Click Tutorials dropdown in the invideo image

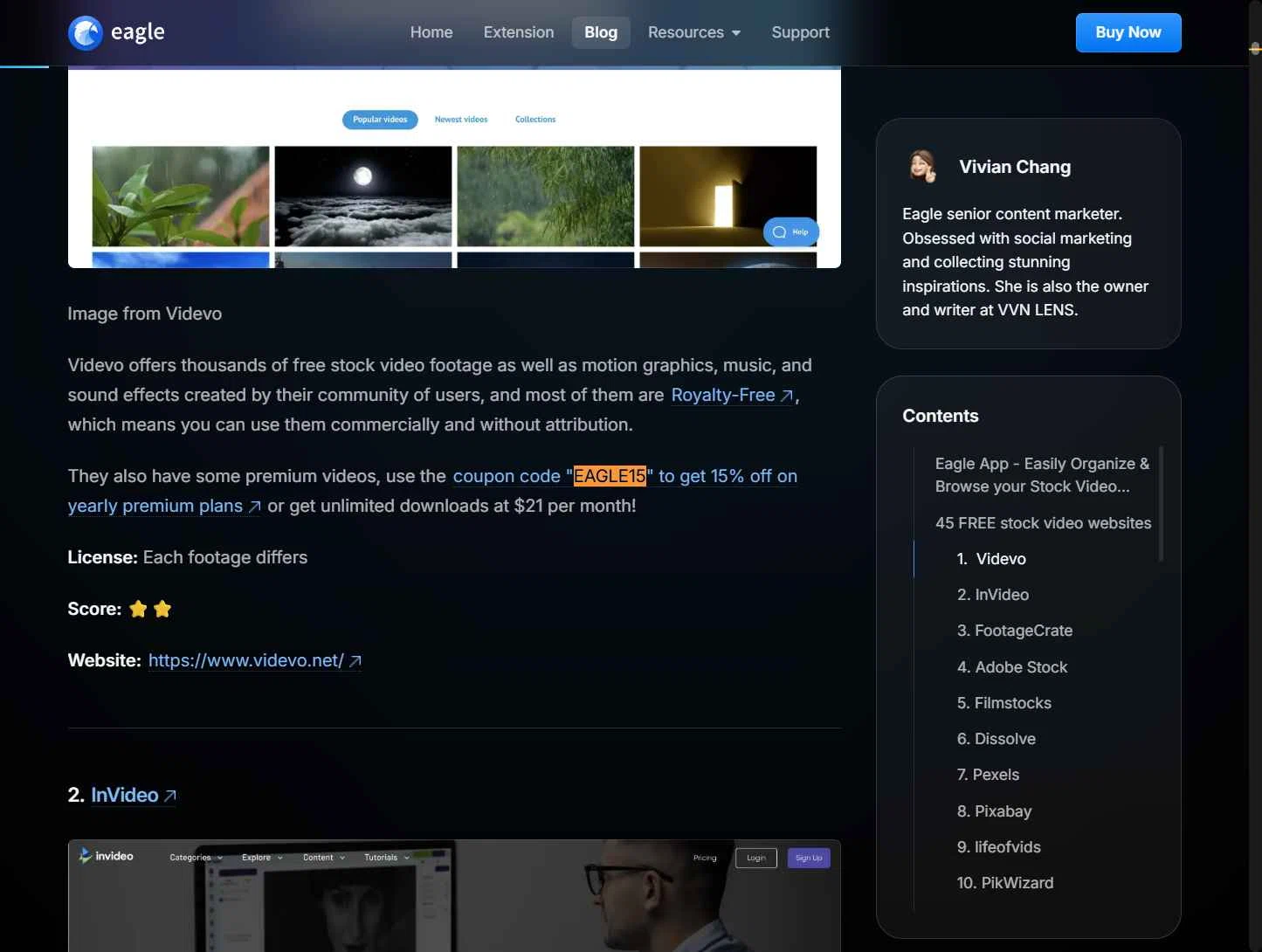(387, 858)
